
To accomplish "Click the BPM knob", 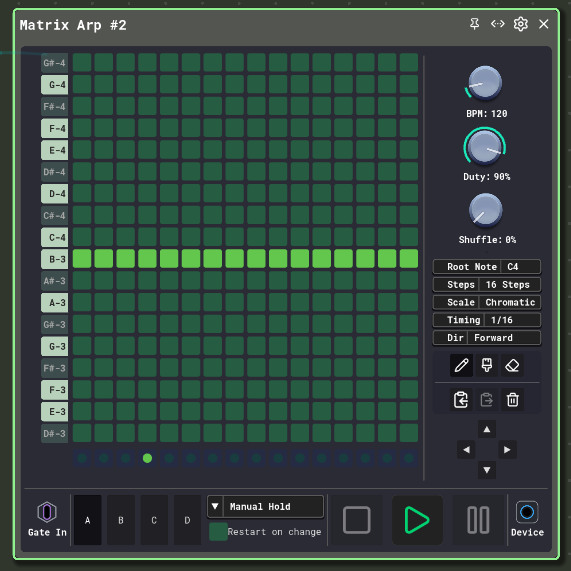I will tap(485, 83).
